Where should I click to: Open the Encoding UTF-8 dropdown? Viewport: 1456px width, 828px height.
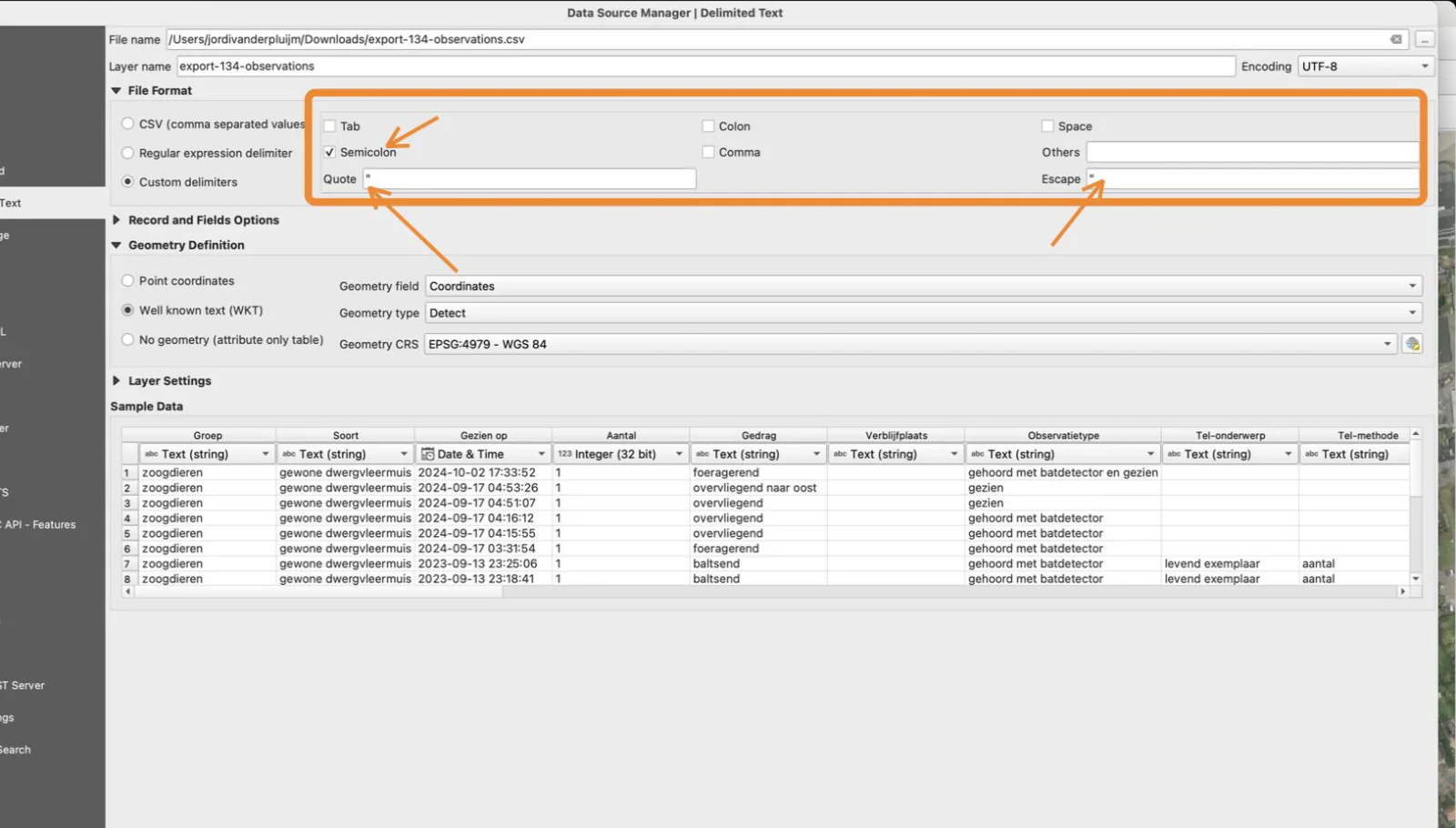1365,66
